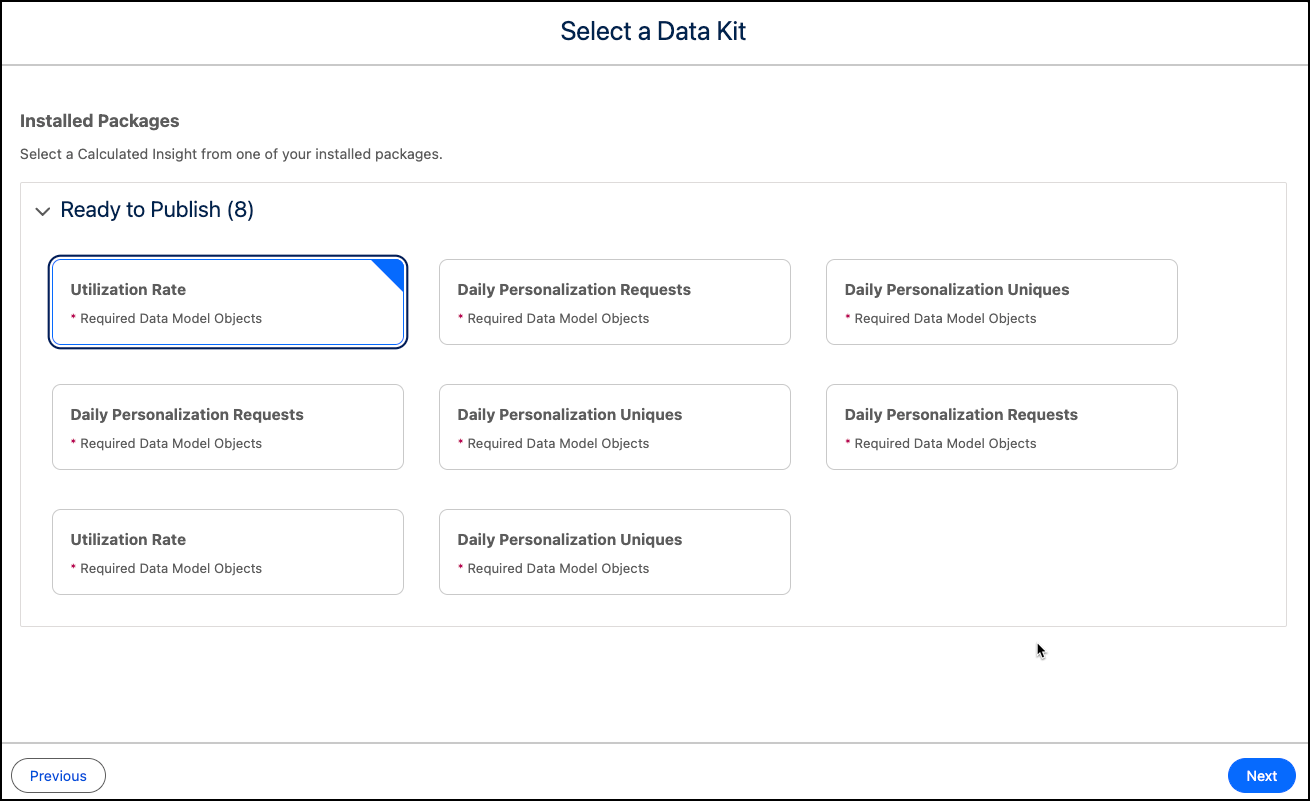Click the Installed Packages heading
Image resolution: width=1310 pixels, height=801 pixels.
[99, 121]
